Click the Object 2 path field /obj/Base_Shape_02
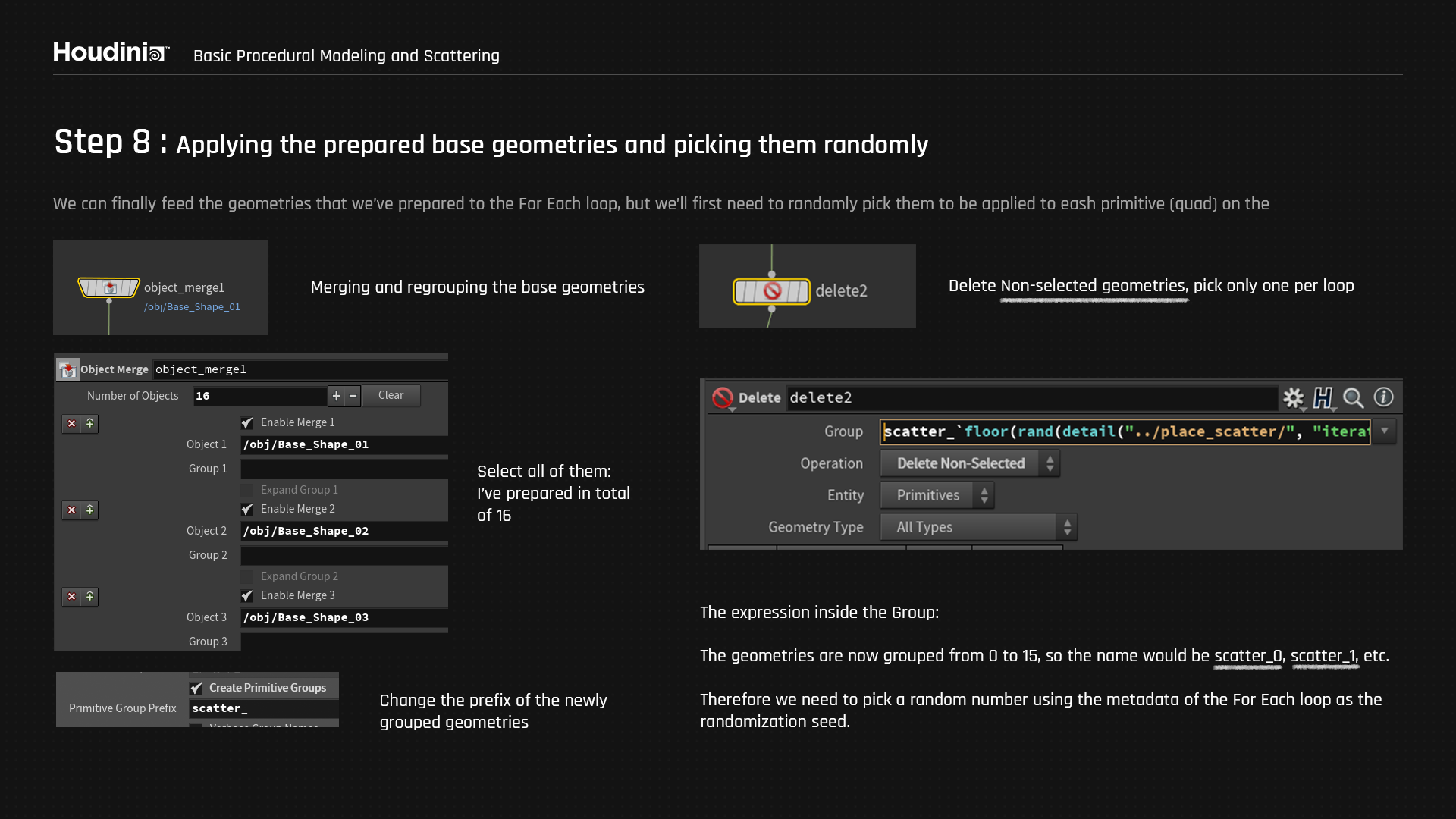Image resolution: width=1456 pixels, height=819 pixels. tap(344, 531)
